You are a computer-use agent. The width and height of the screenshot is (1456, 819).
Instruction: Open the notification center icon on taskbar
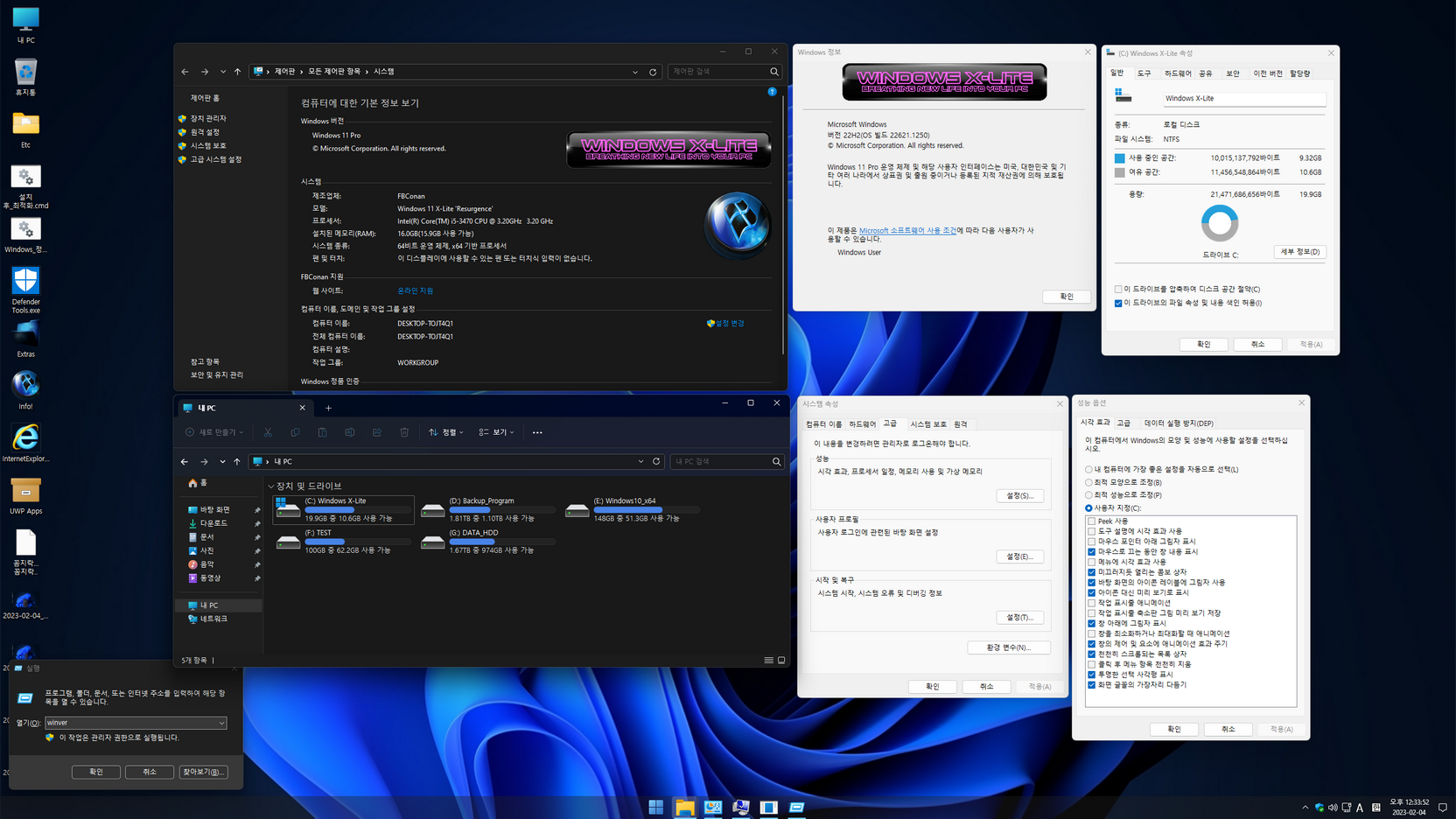(x=1443, y=808)
